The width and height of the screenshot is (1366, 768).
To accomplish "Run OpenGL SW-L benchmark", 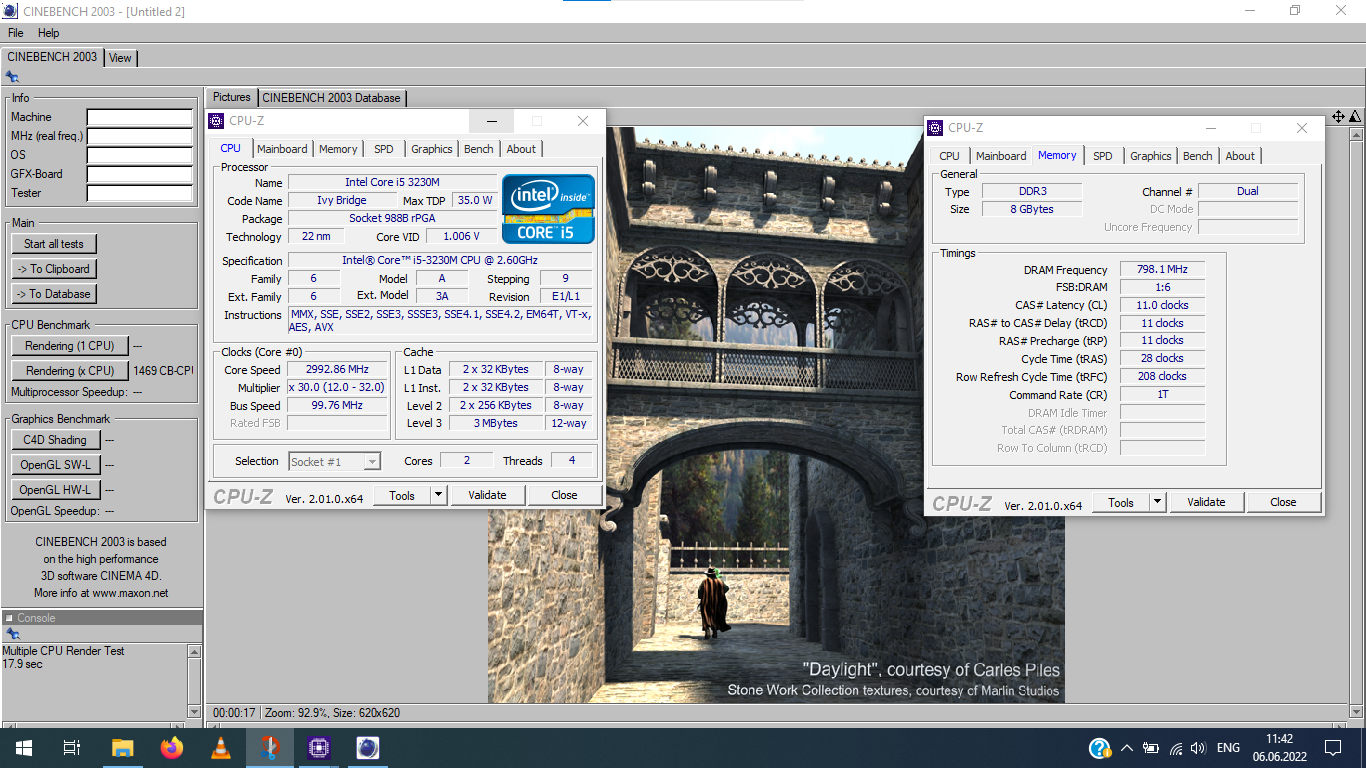I will point(55,465).
